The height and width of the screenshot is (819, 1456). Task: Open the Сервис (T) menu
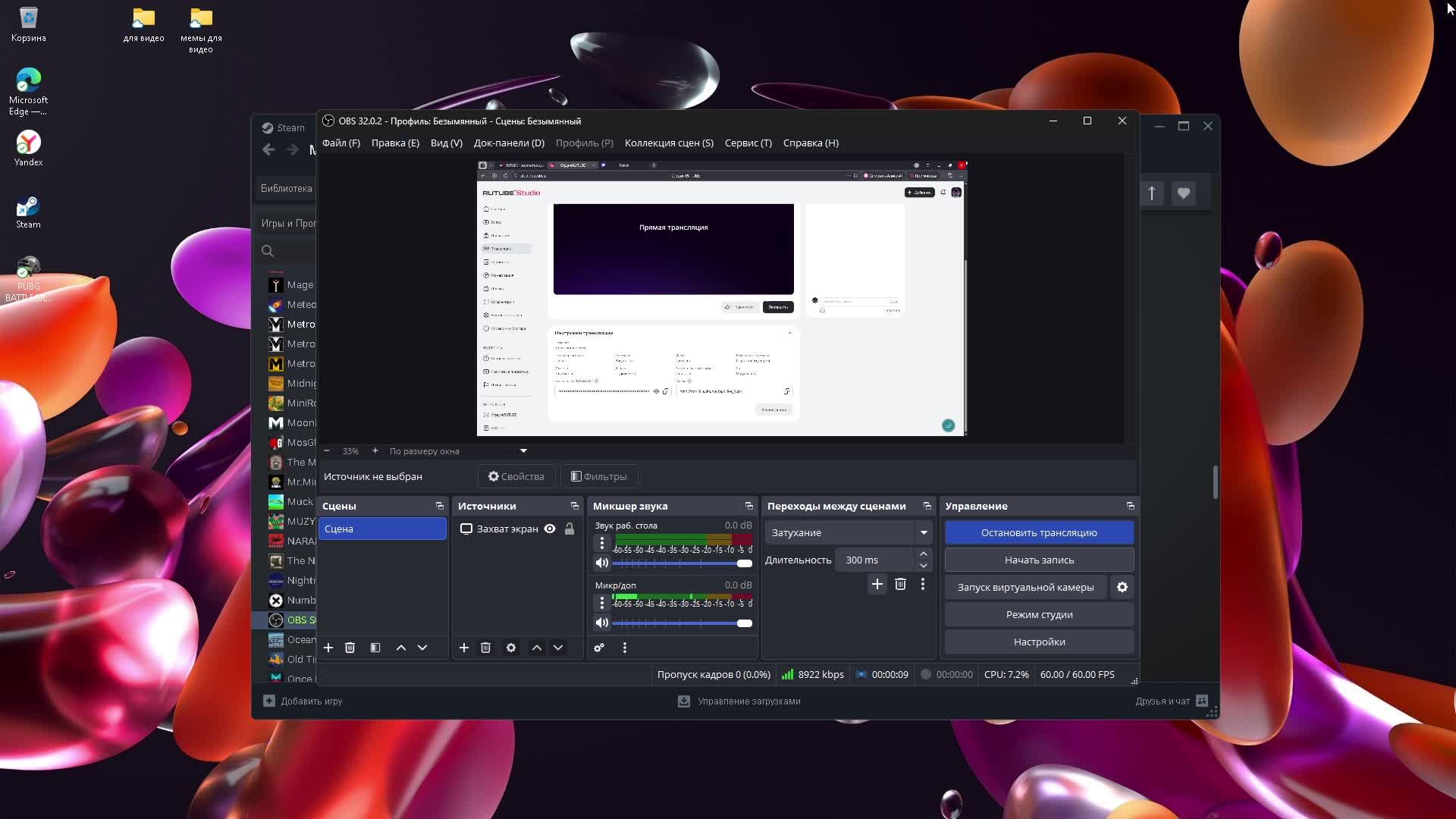[x=748, y=143]
